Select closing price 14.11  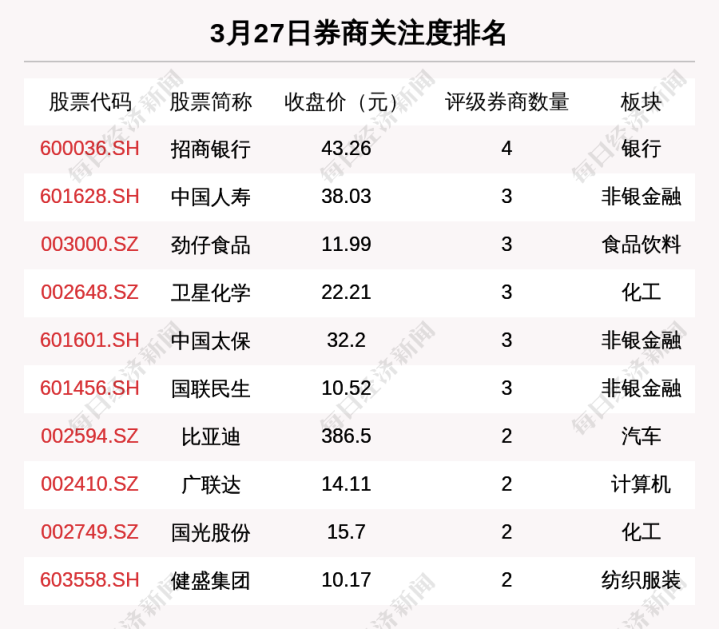tap(346, 484)
